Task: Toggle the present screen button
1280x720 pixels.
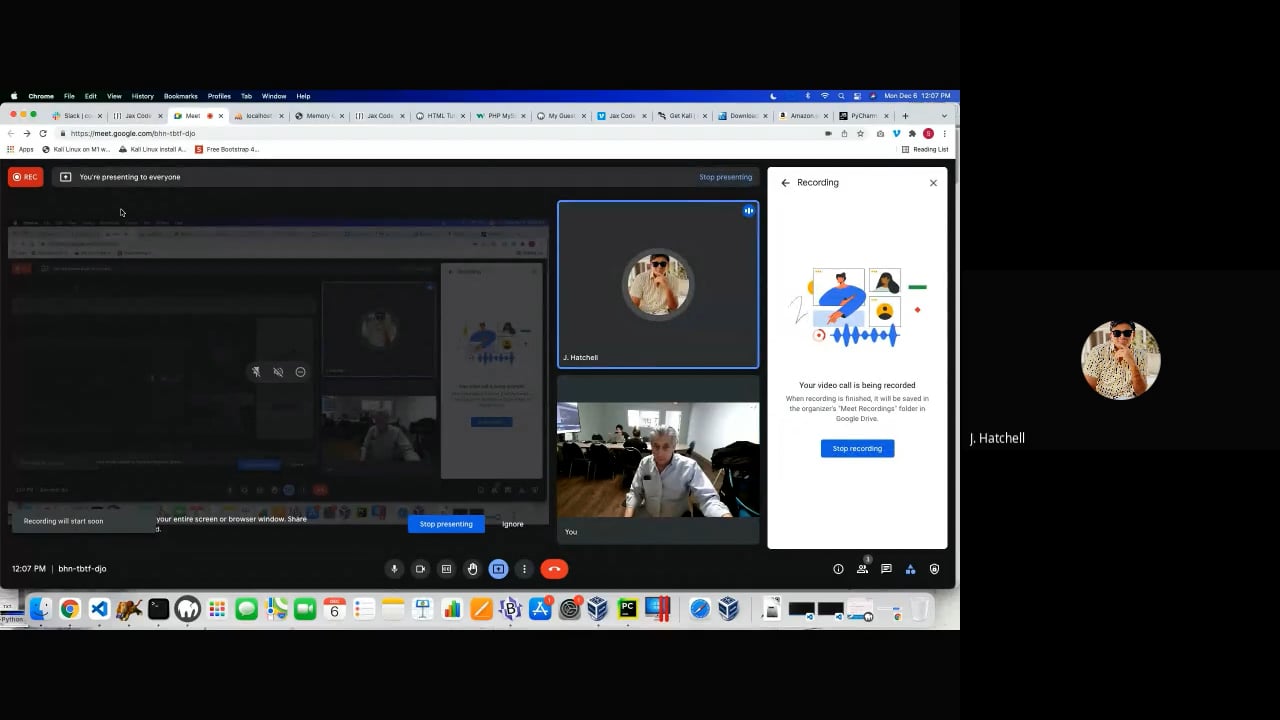Action: click(x=498, y=569)
